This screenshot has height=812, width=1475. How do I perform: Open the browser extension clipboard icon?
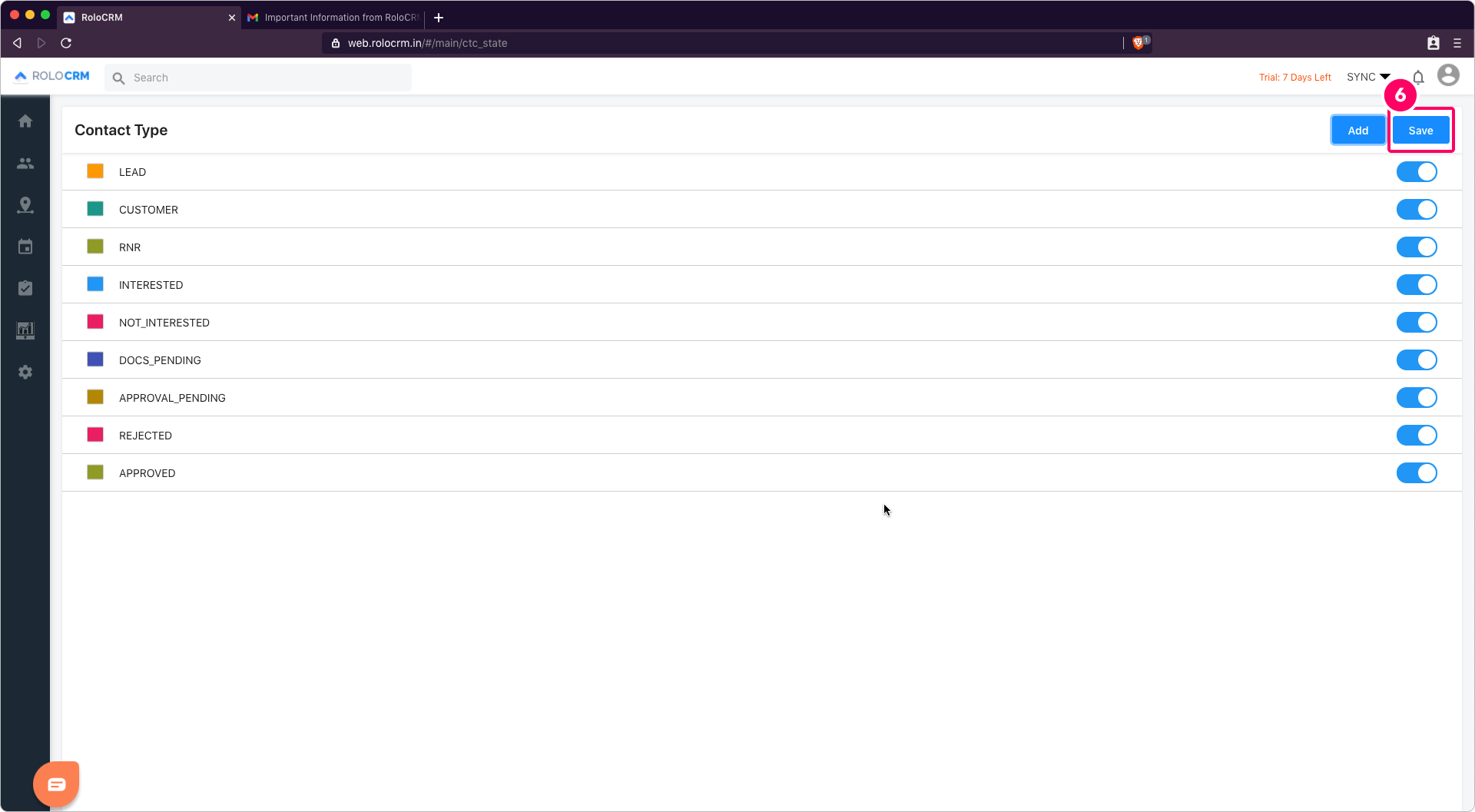(x=1434, y=43)
